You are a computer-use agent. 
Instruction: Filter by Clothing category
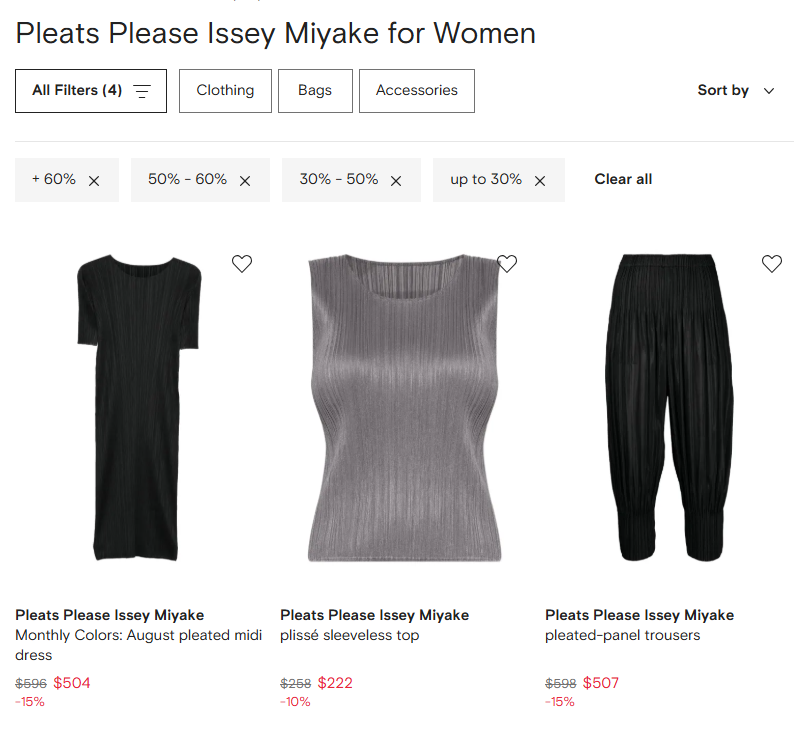pos(225,91)
